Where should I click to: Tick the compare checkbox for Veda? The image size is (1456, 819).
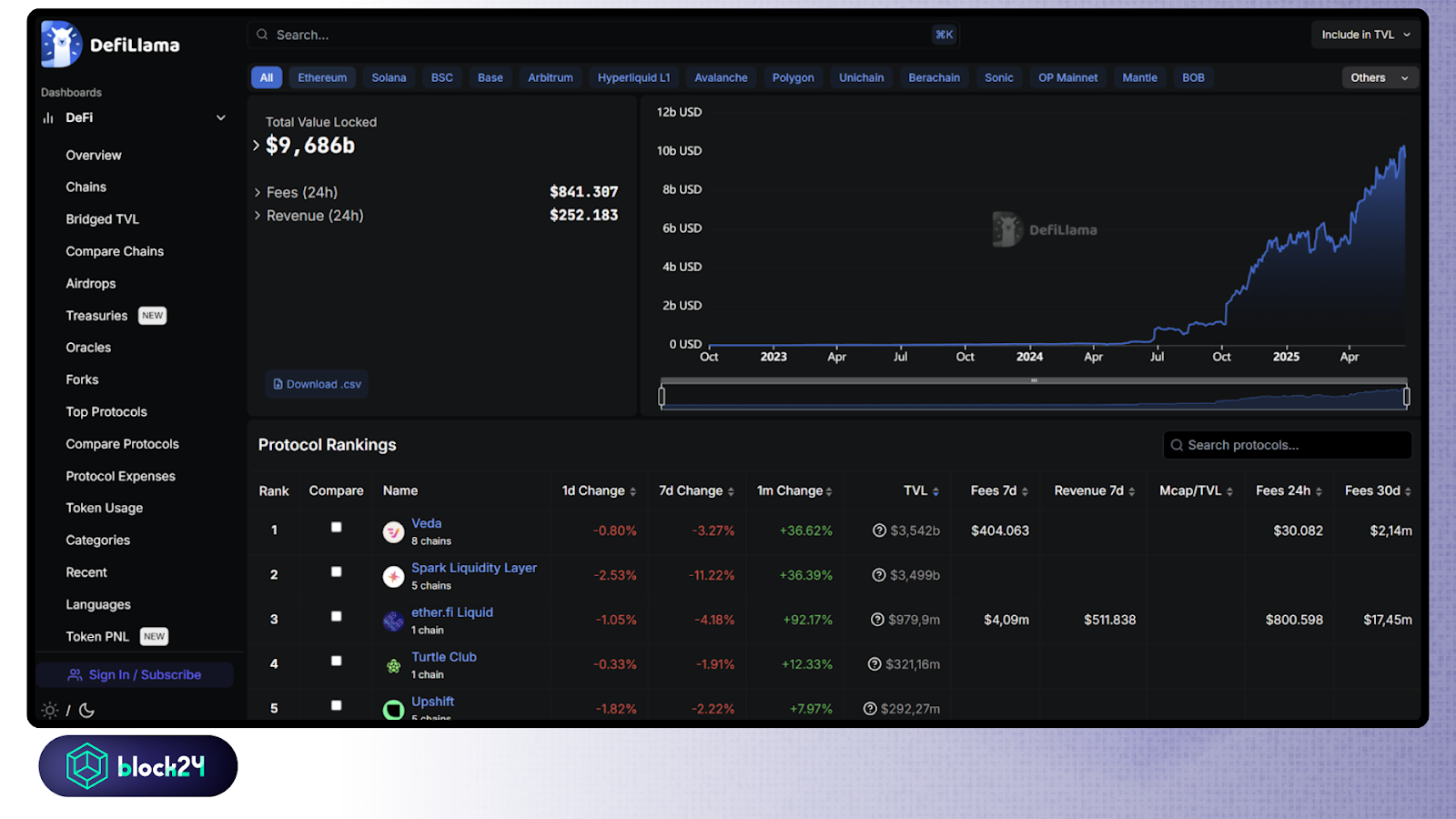point(337,527)
